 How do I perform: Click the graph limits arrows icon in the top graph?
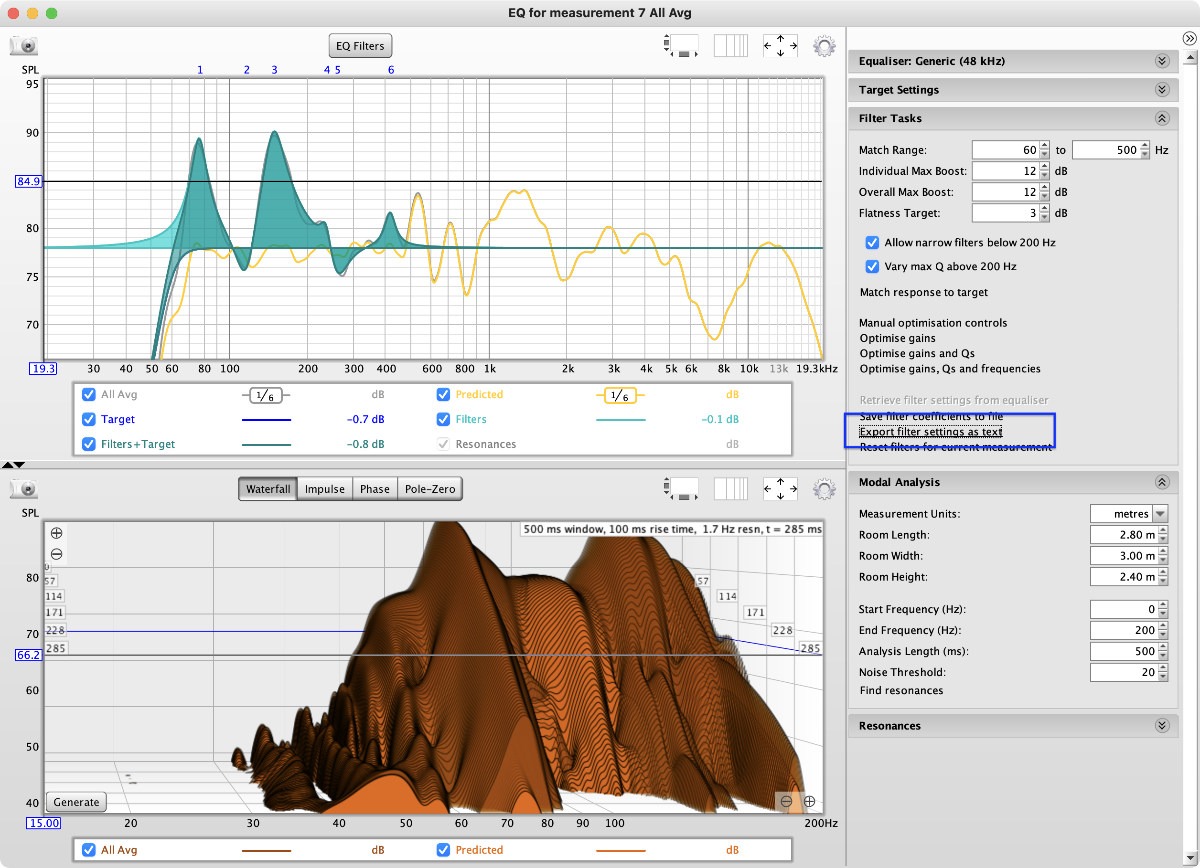point(780,45)
